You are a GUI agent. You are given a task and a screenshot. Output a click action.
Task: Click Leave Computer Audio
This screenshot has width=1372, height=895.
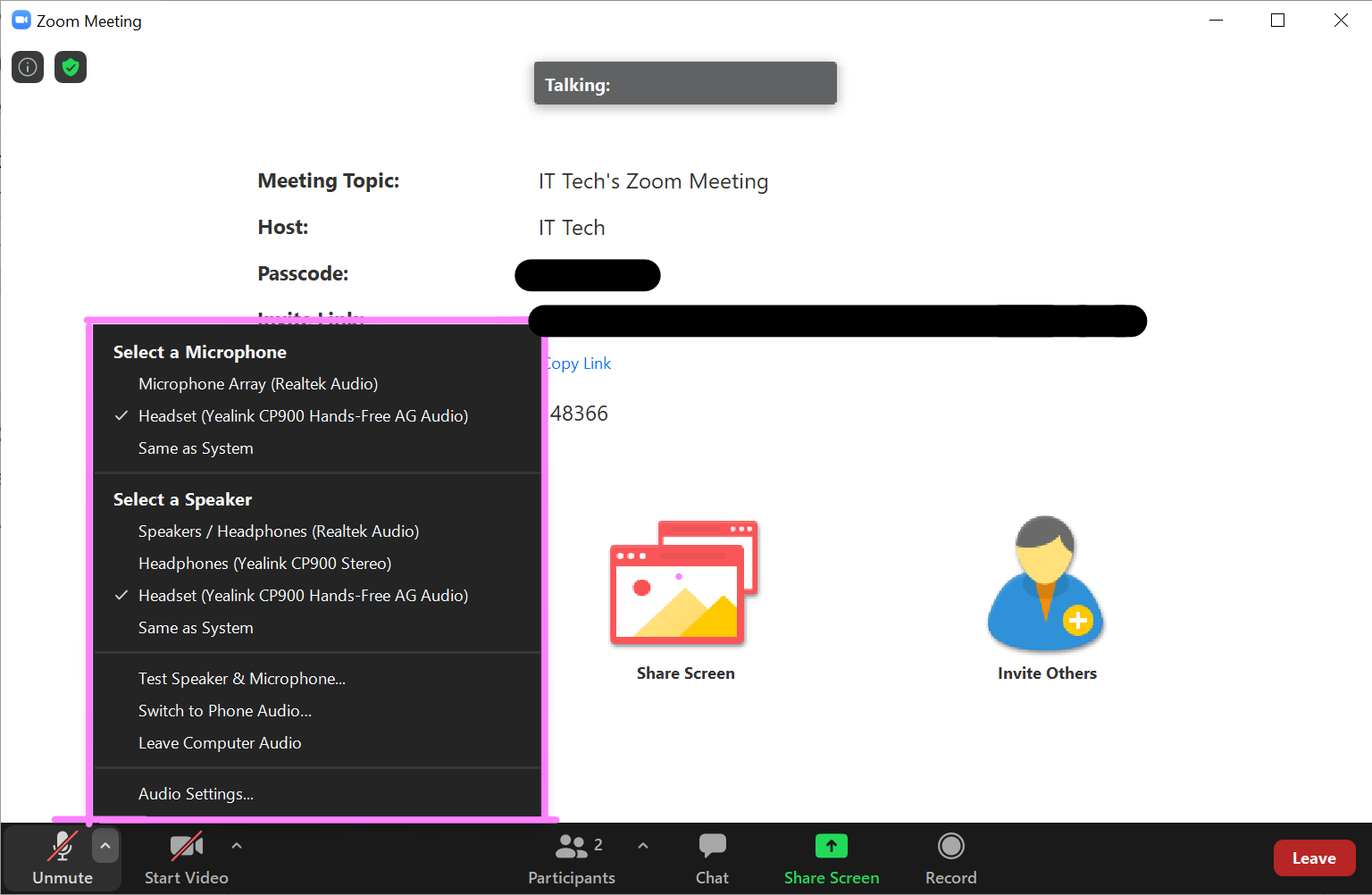(317, 743)
